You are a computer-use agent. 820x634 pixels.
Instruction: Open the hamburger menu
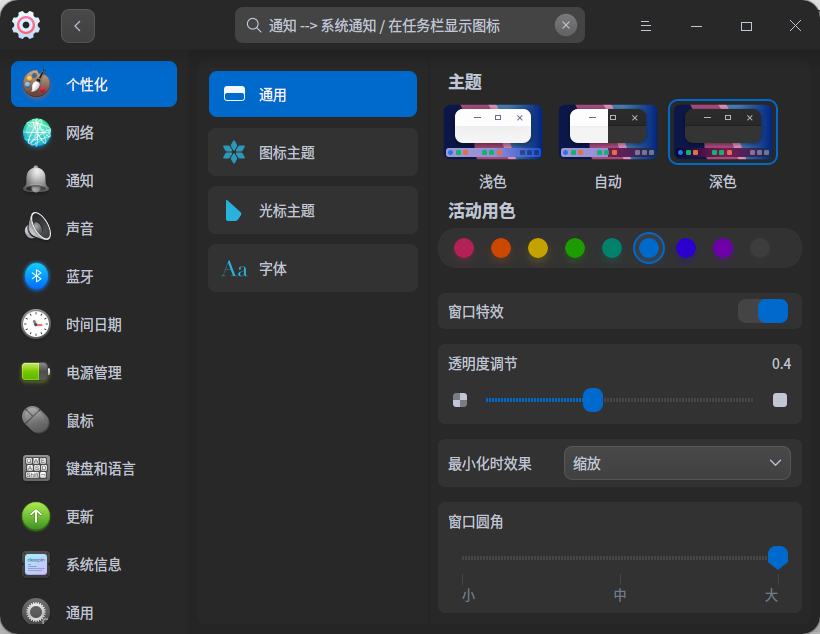[646, 27]
